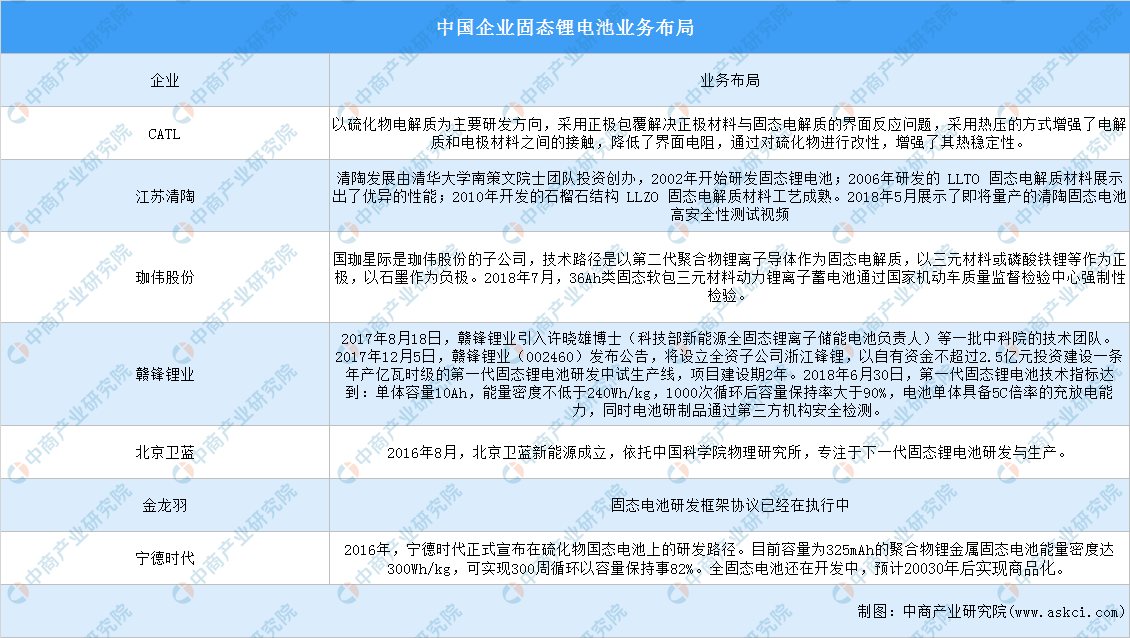Image resolution: width=1130 pixels, height=638 pixels.
Task: Select the "江苏清陶" company cell
Action: coord(165,196)
